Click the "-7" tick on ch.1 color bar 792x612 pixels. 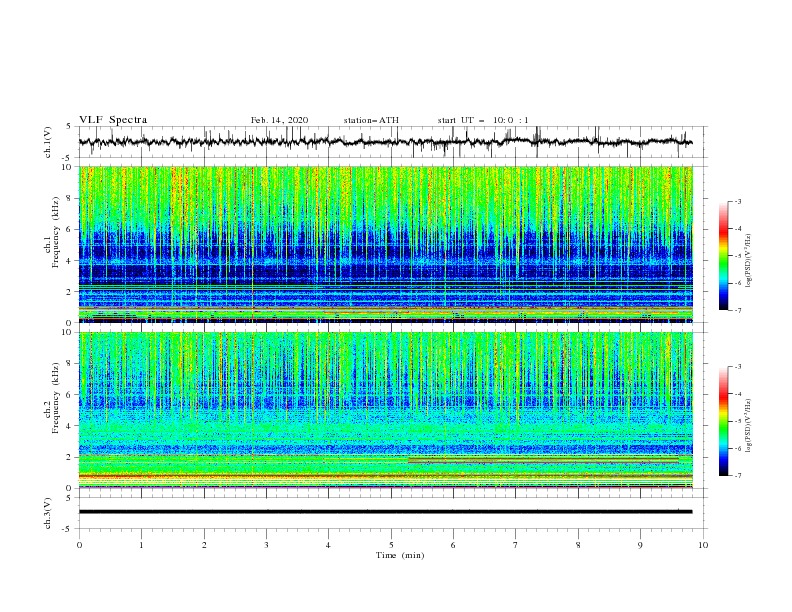click(737, 310)
